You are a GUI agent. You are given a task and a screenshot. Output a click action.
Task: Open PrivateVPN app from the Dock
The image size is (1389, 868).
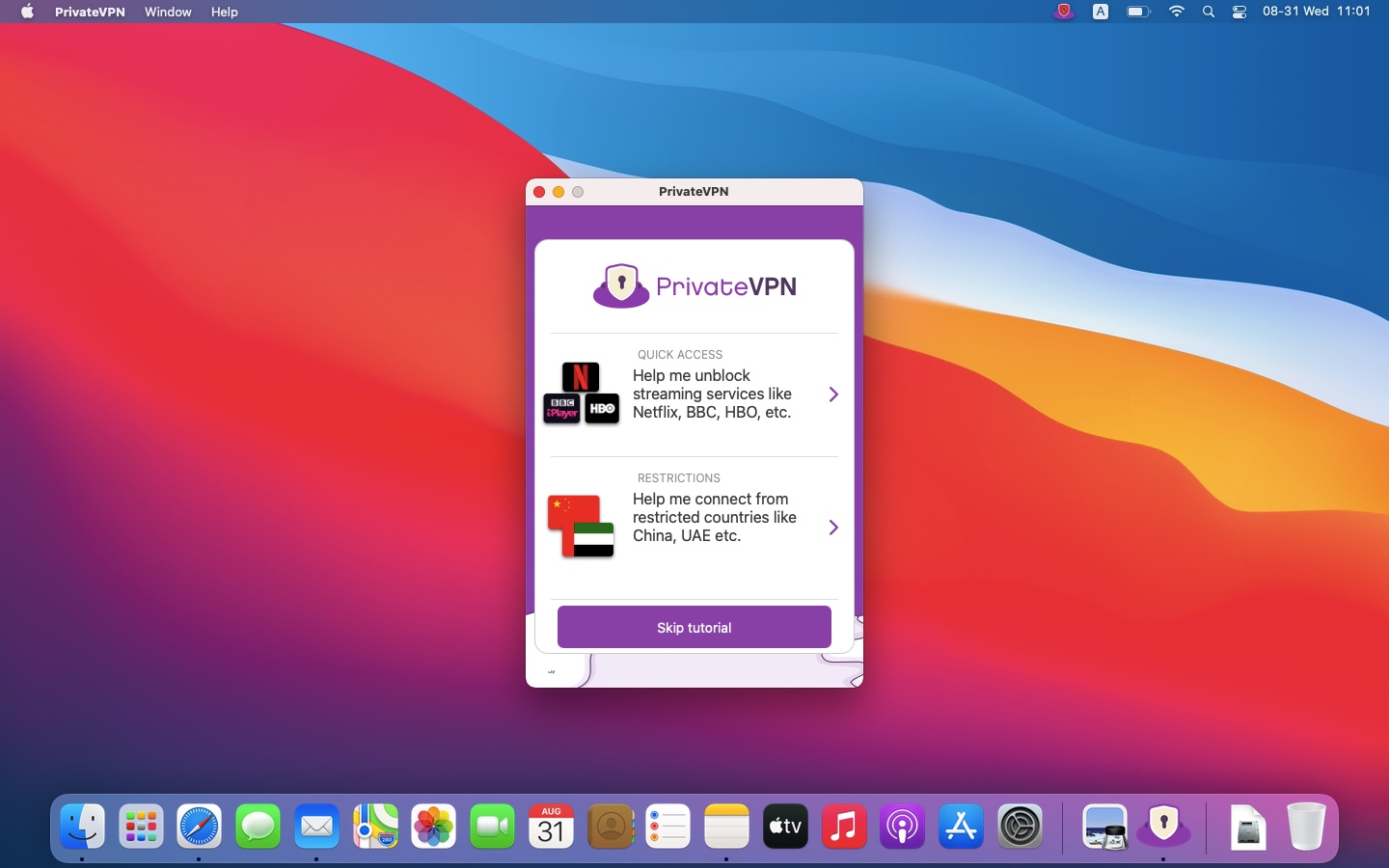point(1163,827)
